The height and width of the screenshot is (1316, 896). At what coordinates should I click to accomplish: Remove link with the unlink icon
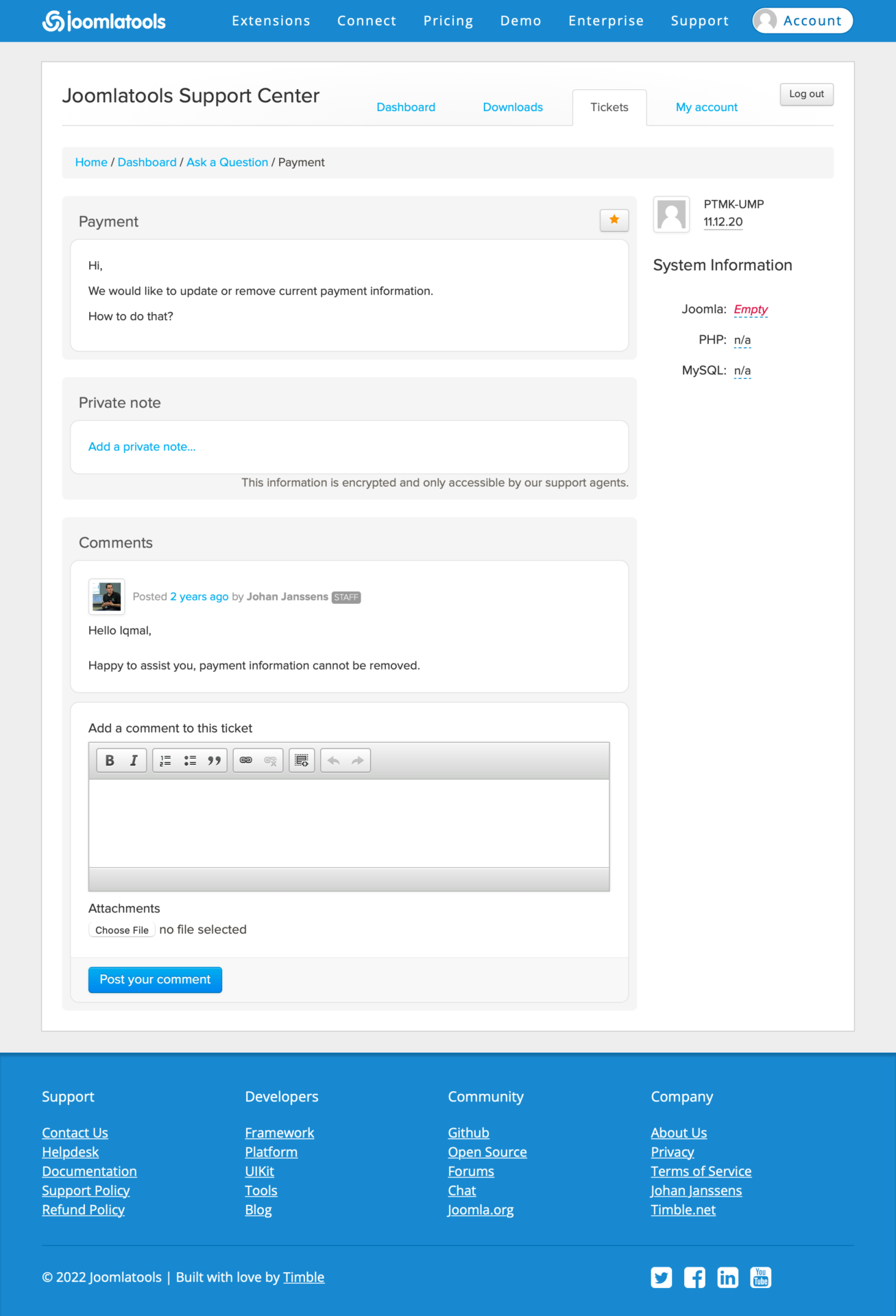click(271, 760)
